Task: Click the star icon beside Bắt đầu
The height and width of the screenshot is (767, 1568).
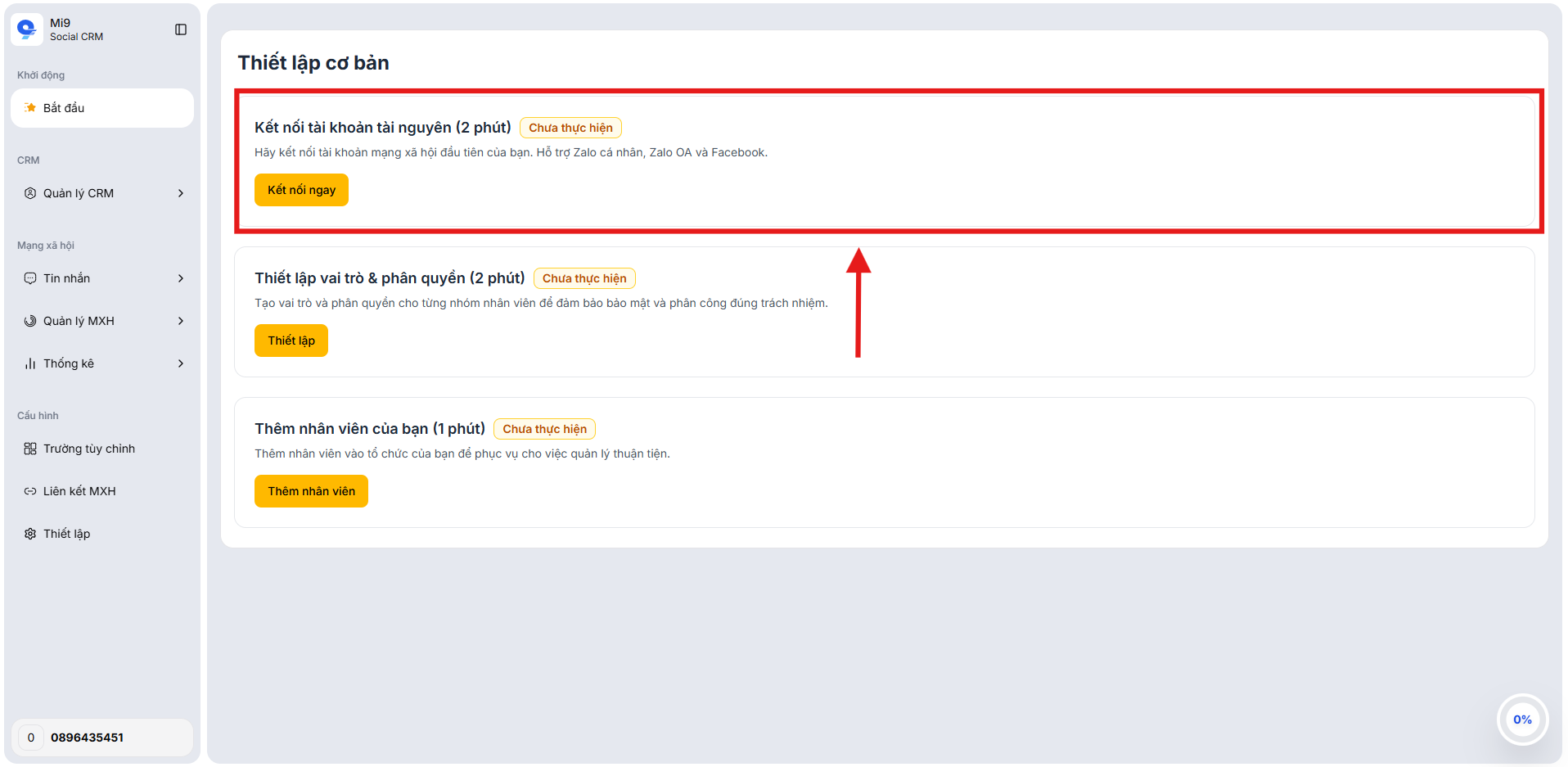Action: (30, 108)
